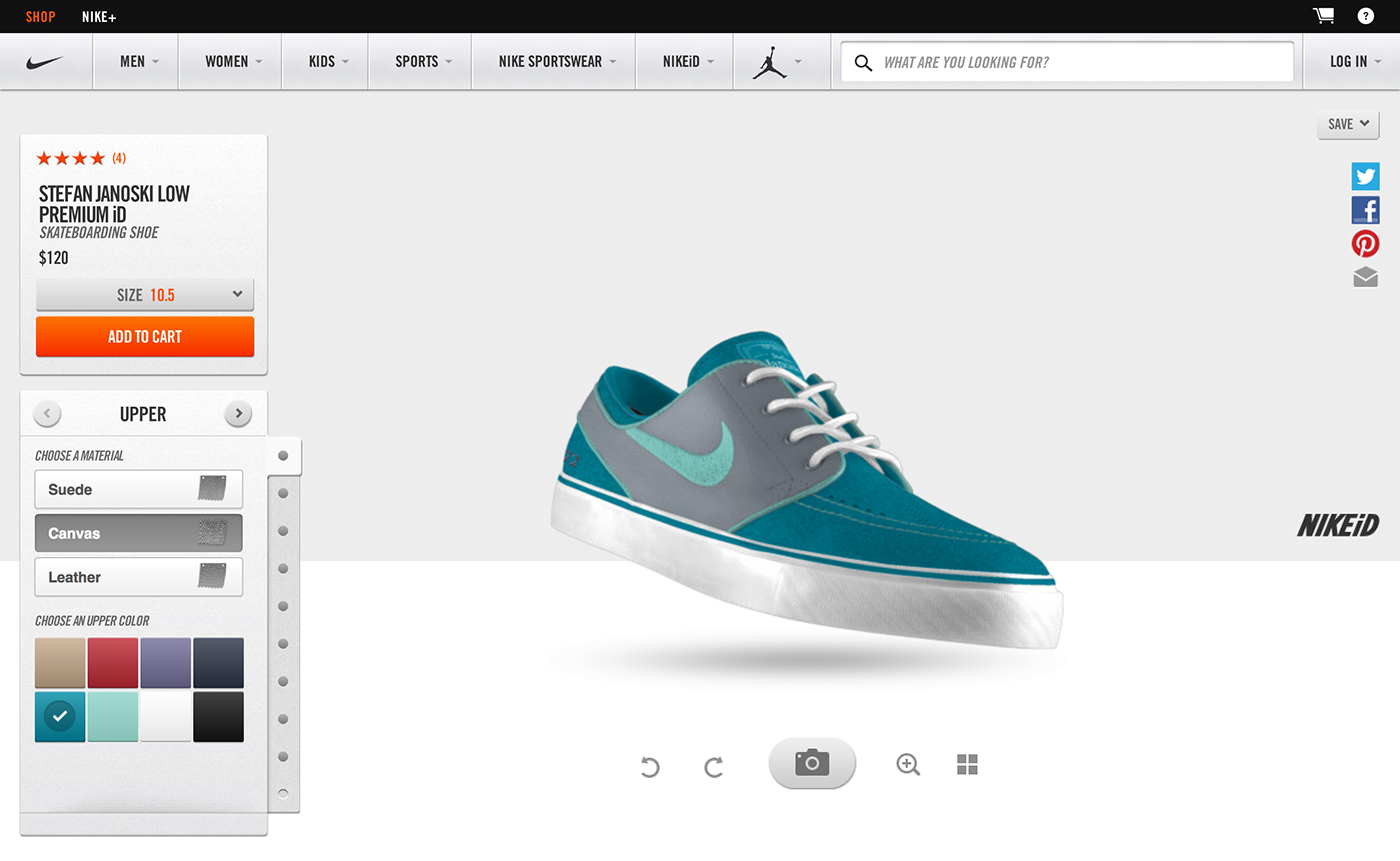Click the NIKEiD logo on the right
Screen dimensions: 1400x861
1338,525
